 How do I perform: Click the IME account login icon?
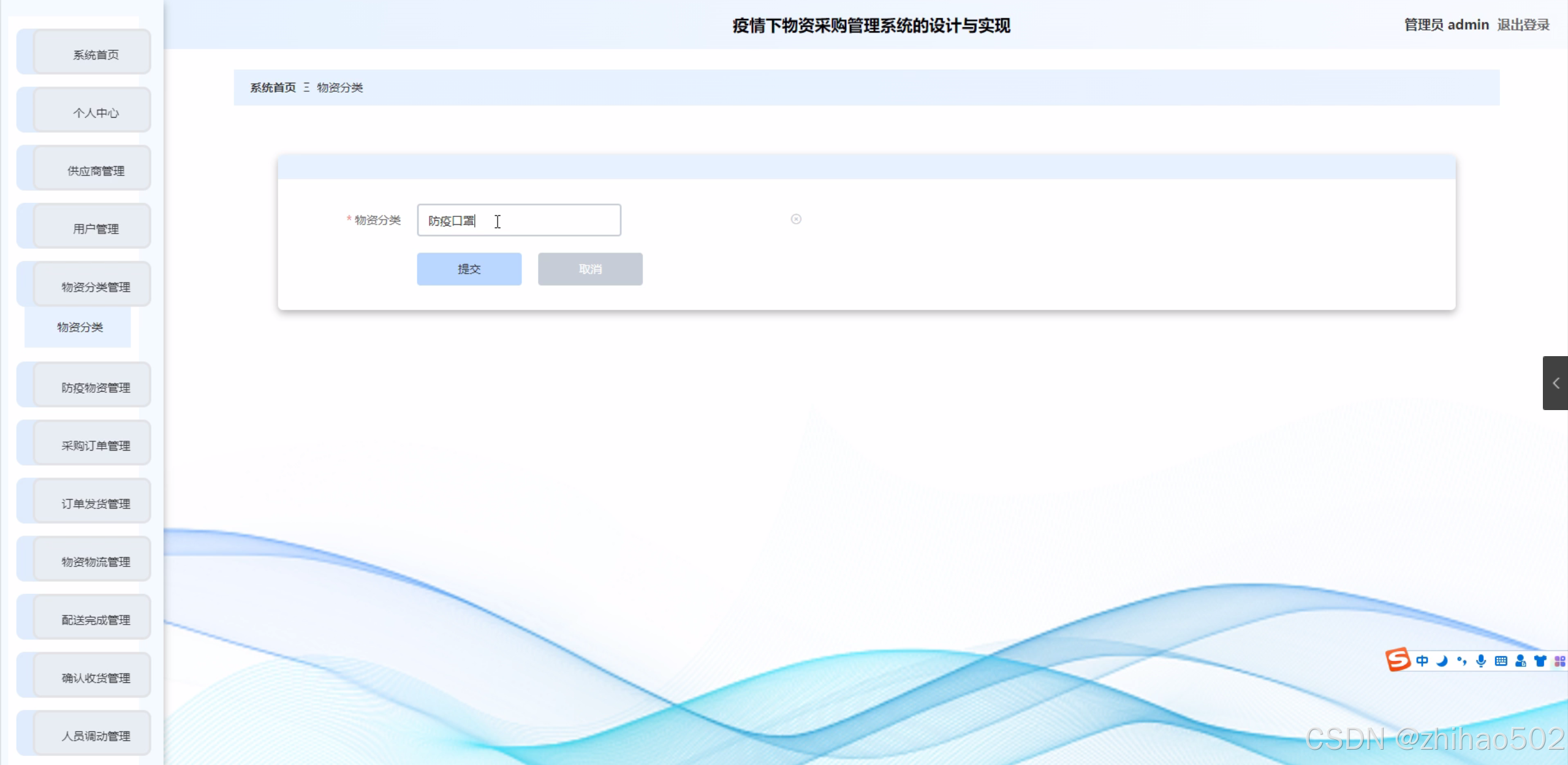click(x=1520, y=660)
